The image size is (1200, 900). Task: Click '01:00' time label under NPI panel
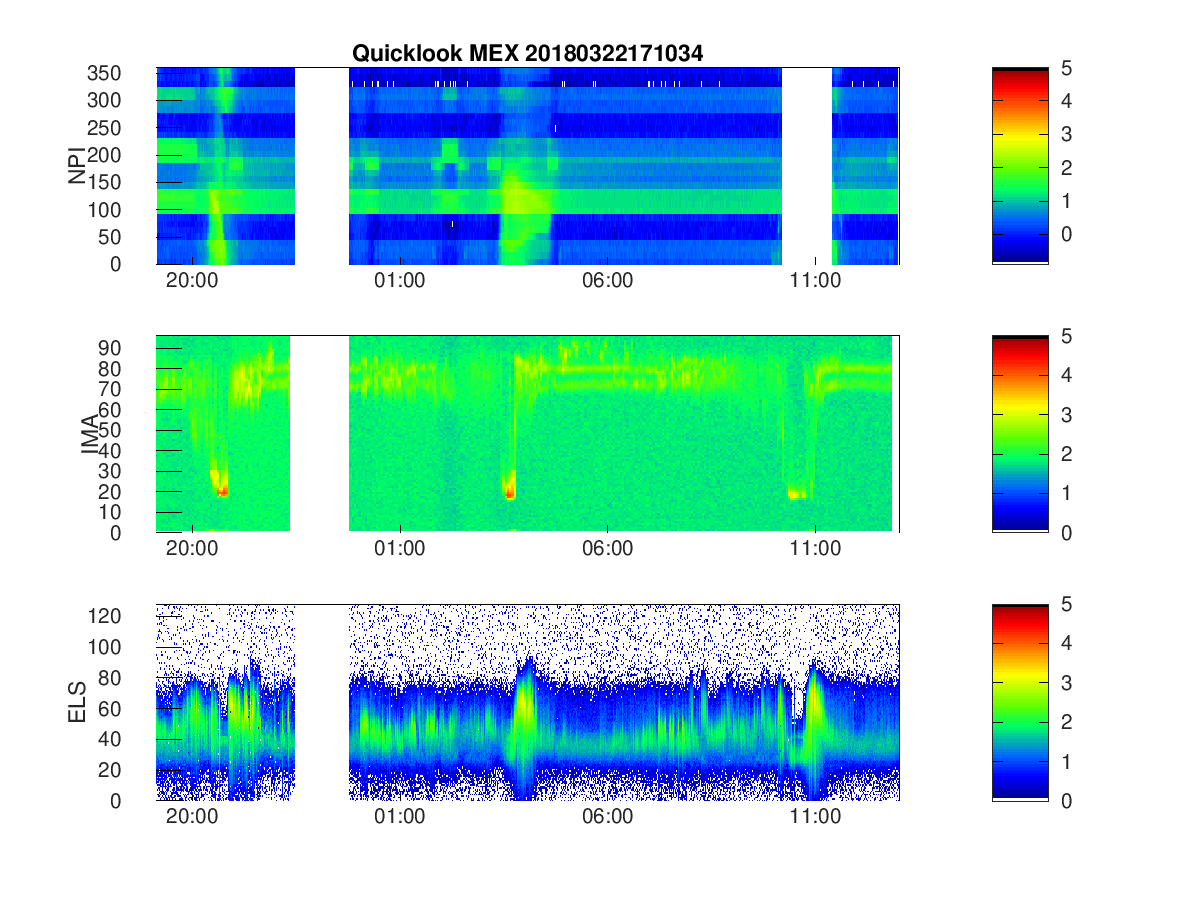click(400, 282)
